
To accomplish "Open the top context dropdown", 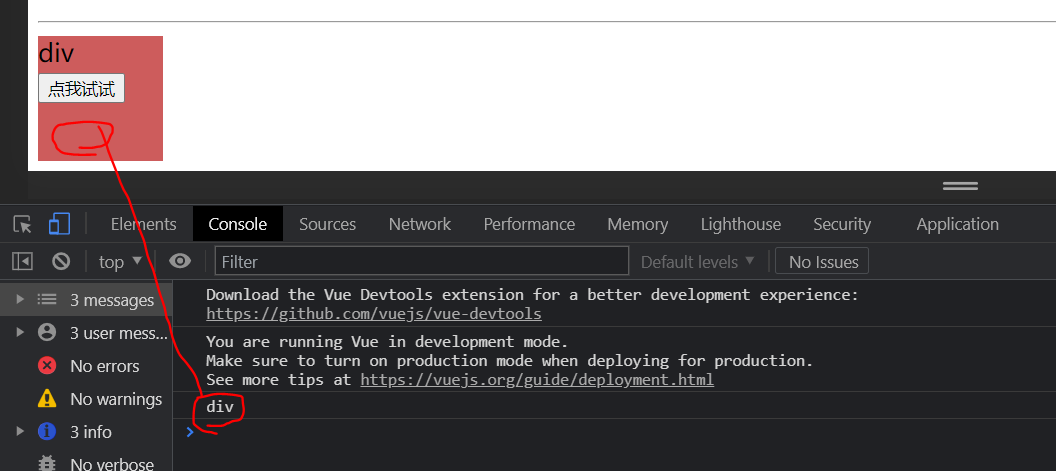I will coord(121,261).
